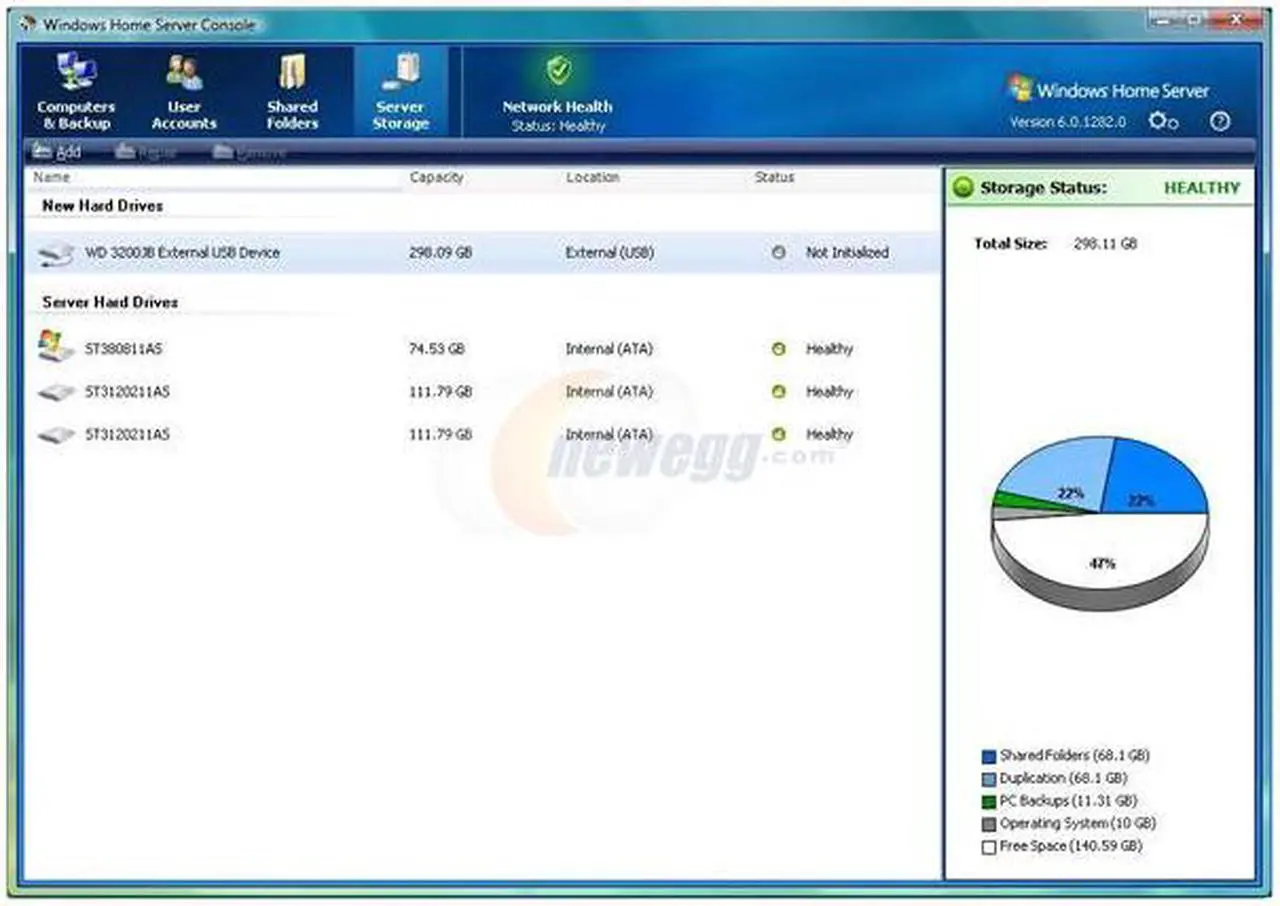Select the Server Storage tab
This screenshot has width=1280, height=906.
pyautogui.click(x=401, y=91)
